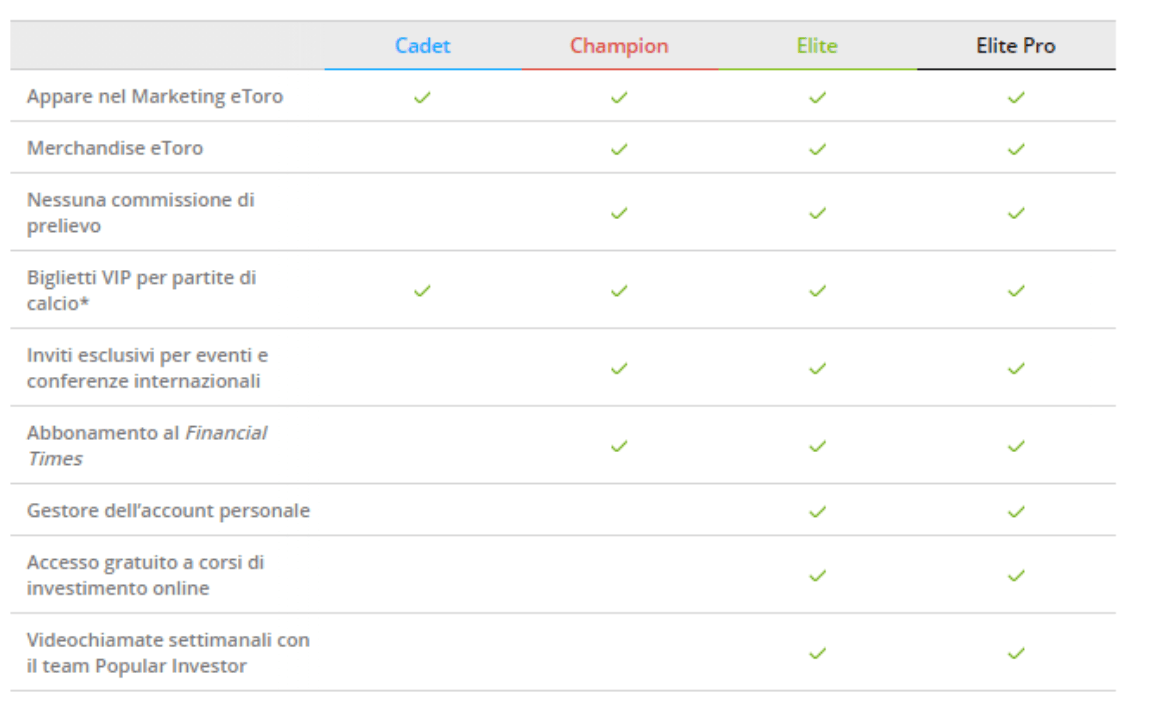Select the Cadet column tab
The width and height of the screenshot is (1166, 710).
(422, 46)
